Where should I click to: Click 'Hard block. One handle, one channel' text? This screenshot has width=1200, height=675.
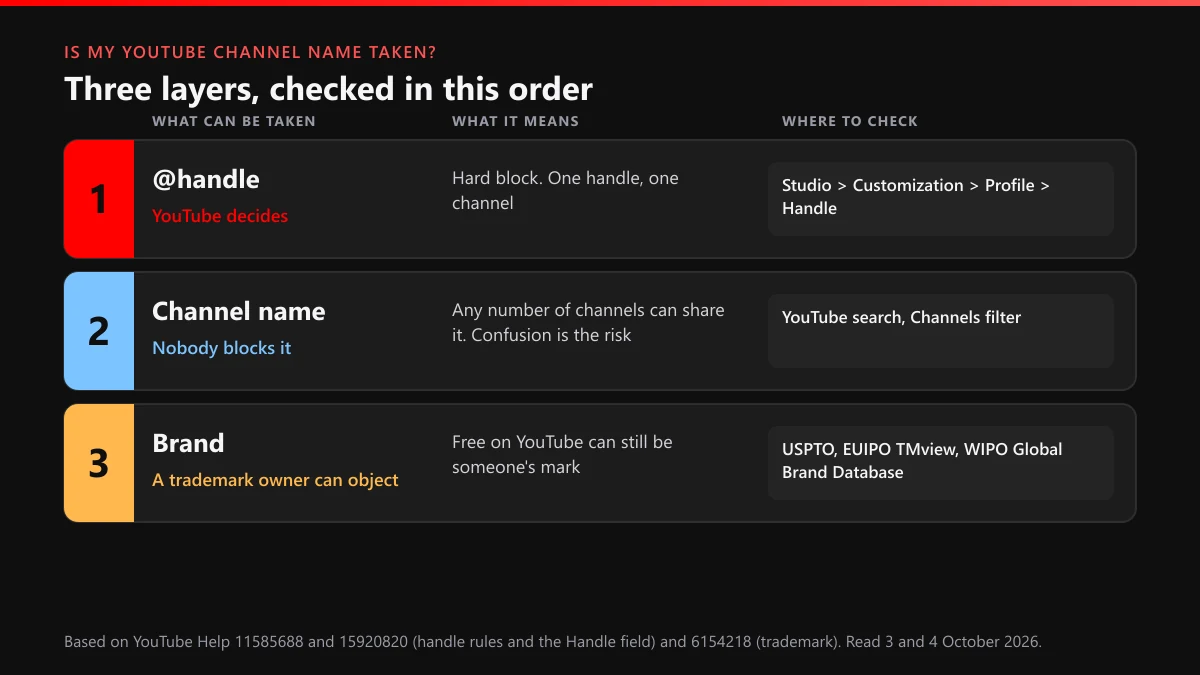pos(565,190)
